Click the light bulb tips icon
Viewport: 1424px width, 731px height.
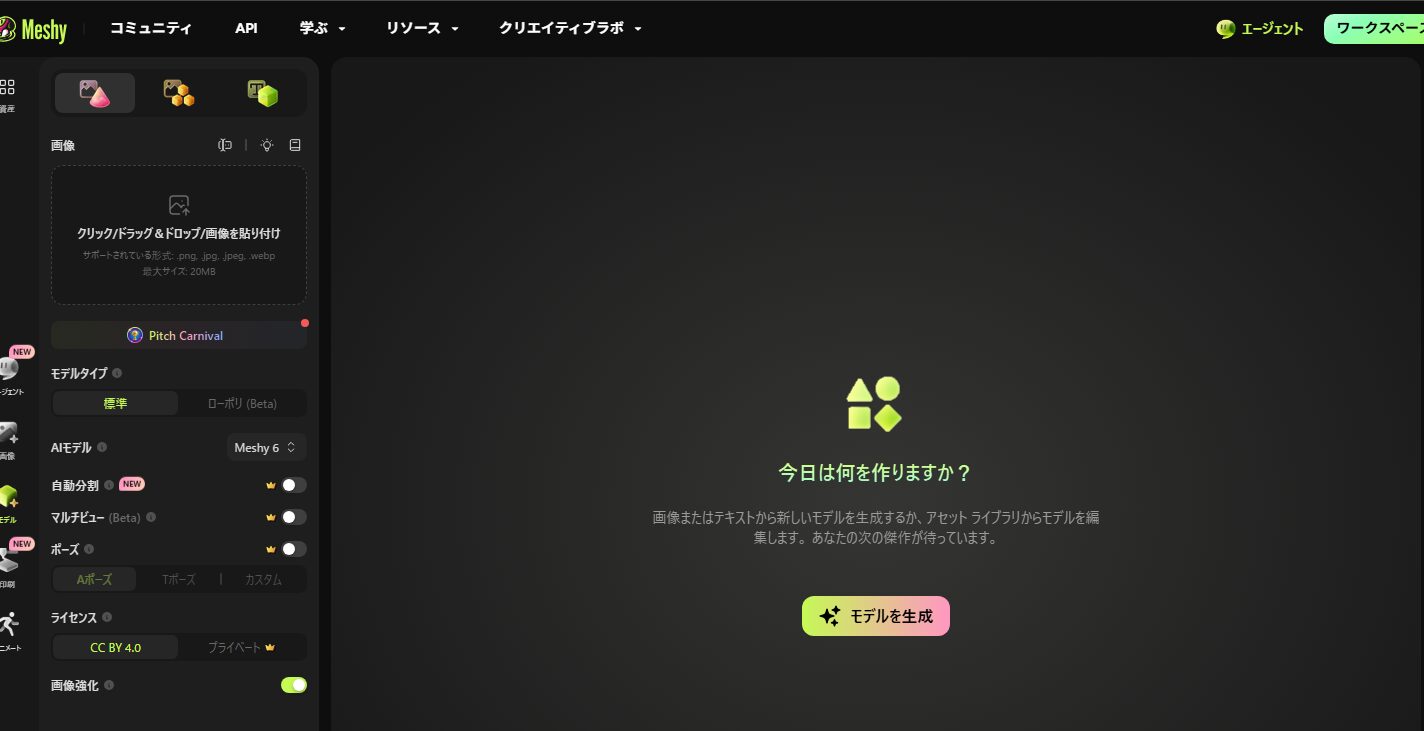point(267,145)
